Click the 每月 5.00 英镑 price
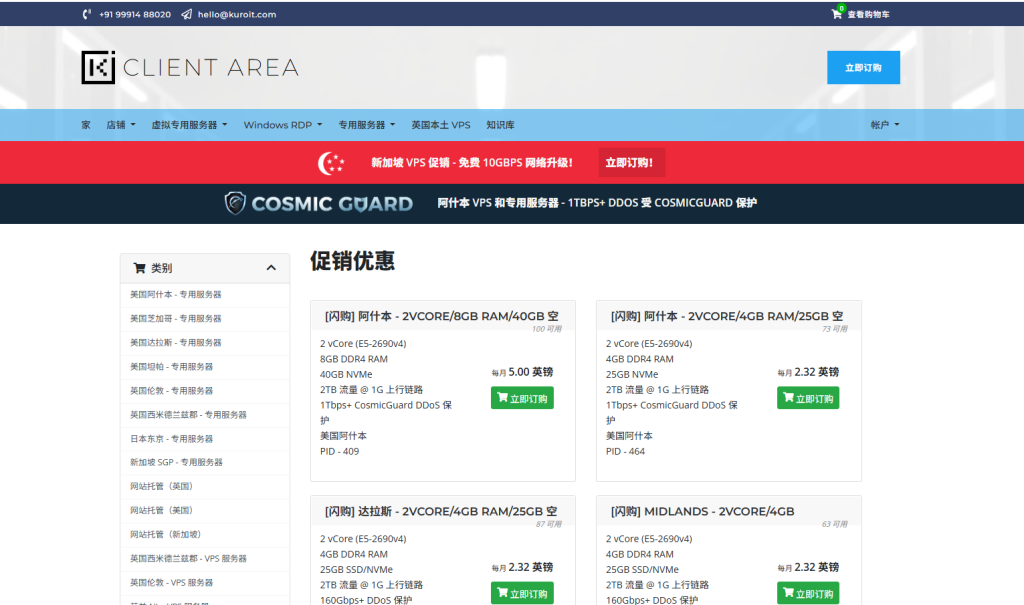The height and width of the screenshot is (605, 1024). (522, 372)
